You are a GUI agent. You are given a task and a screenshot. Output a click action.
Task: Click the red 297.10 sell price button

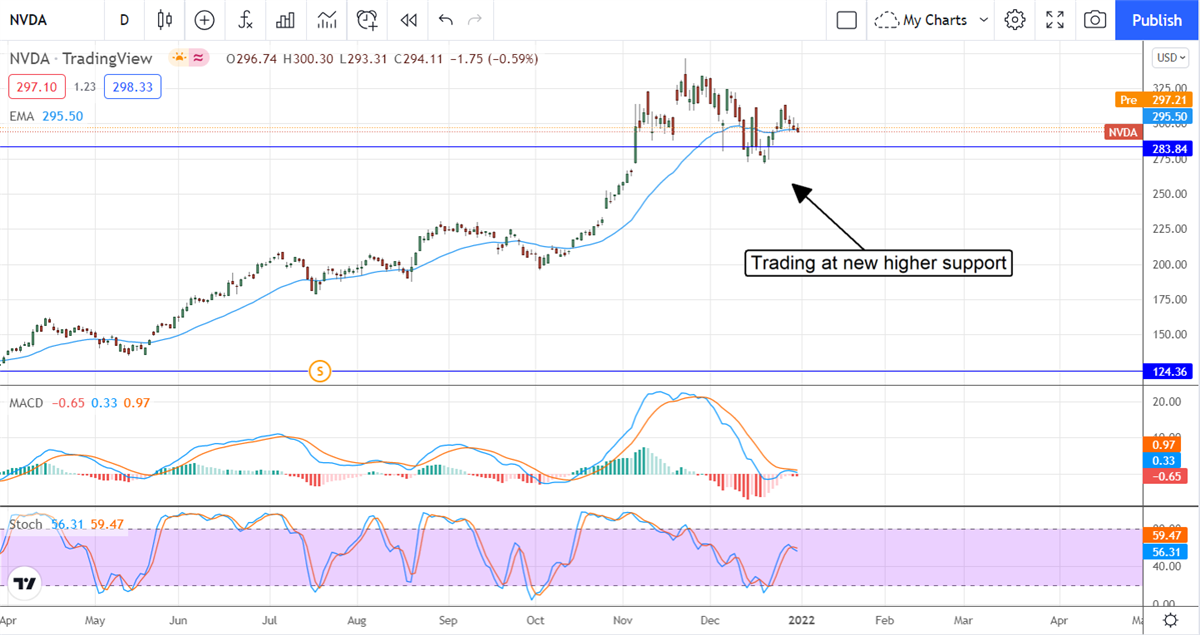coord(37,87)
